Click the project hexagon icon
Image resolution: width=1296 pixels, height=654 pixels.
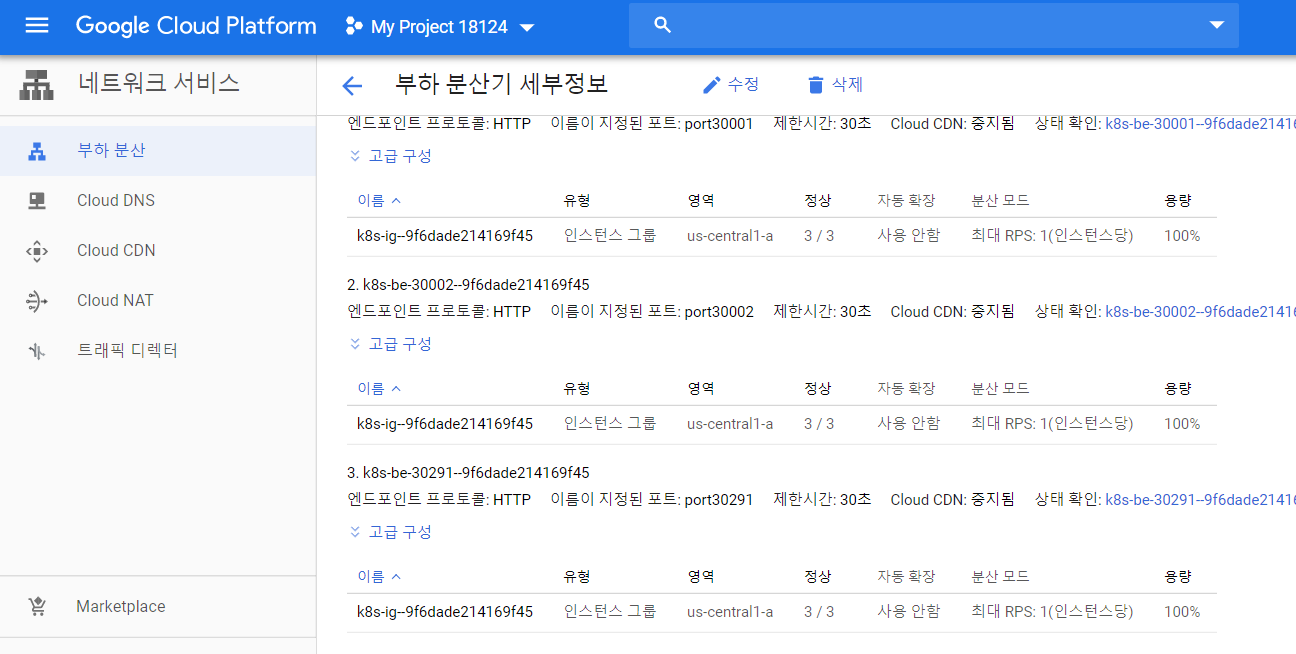tap(353, 27)
